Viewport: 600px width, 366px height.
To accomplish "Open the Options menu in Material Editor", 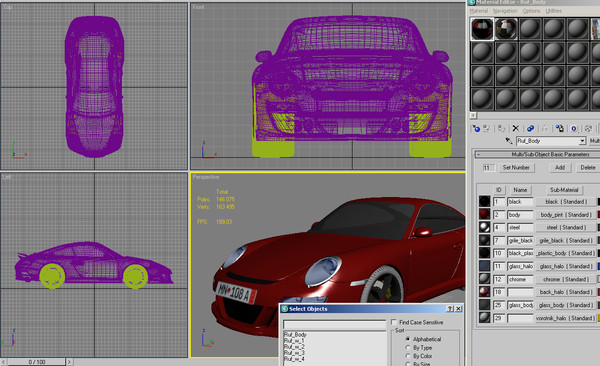I will pos(532,11).
